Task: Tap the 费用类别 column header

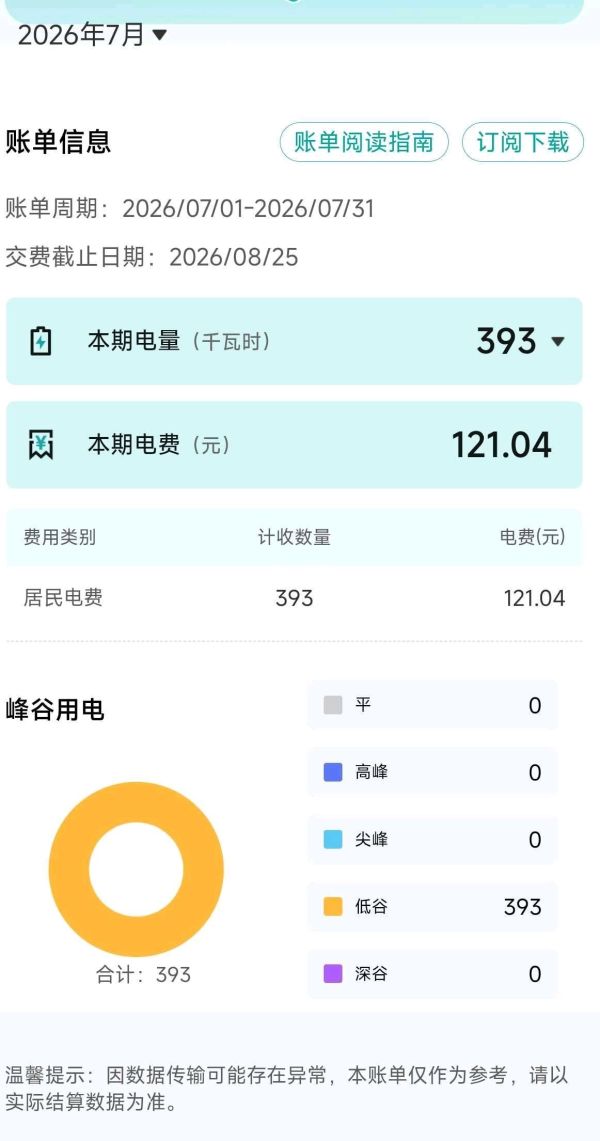Action: point(60,538)
